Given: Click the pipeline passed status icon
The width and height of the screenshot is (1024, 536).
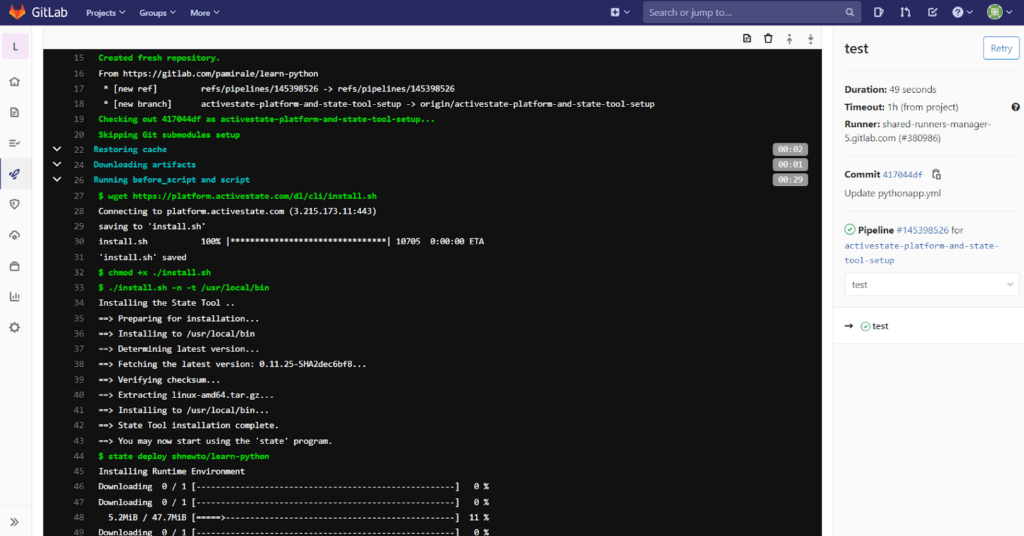Looking at the screenshot, I should 850,230.
